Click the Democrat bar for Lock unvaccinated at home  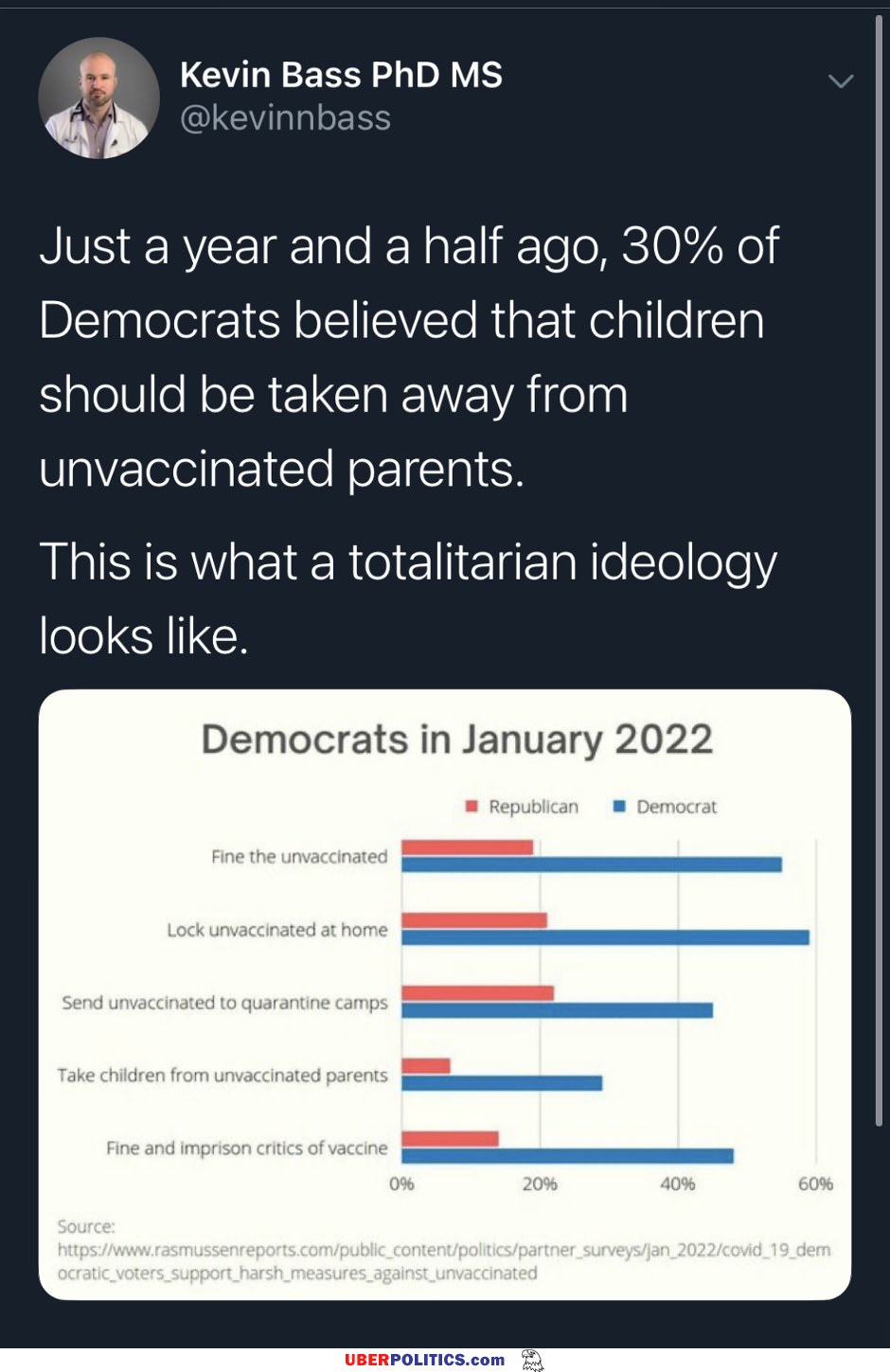pos(605,937)
